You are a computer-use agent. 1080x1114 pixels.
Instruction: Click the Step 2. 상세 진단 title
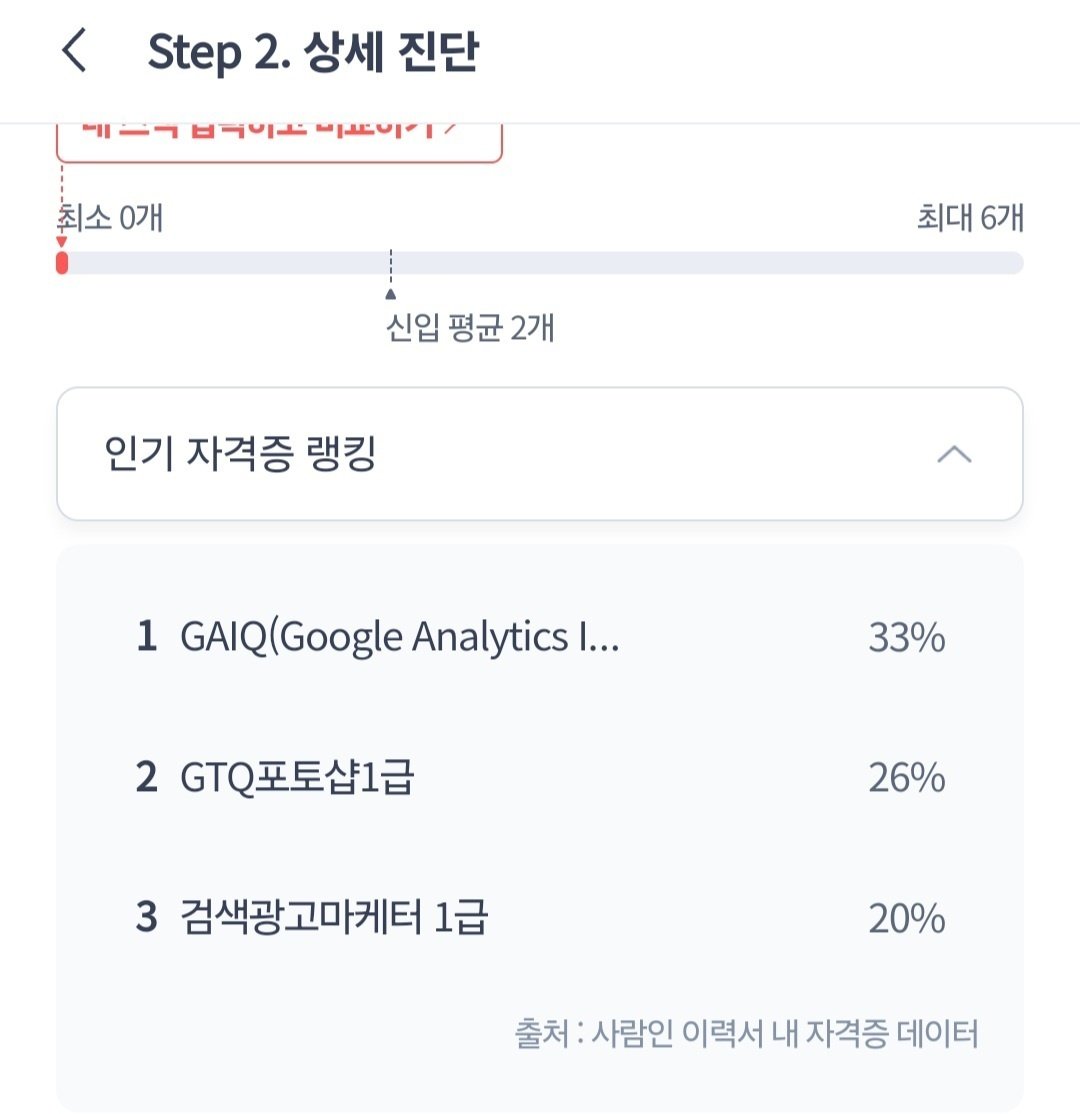coord(313,53)
